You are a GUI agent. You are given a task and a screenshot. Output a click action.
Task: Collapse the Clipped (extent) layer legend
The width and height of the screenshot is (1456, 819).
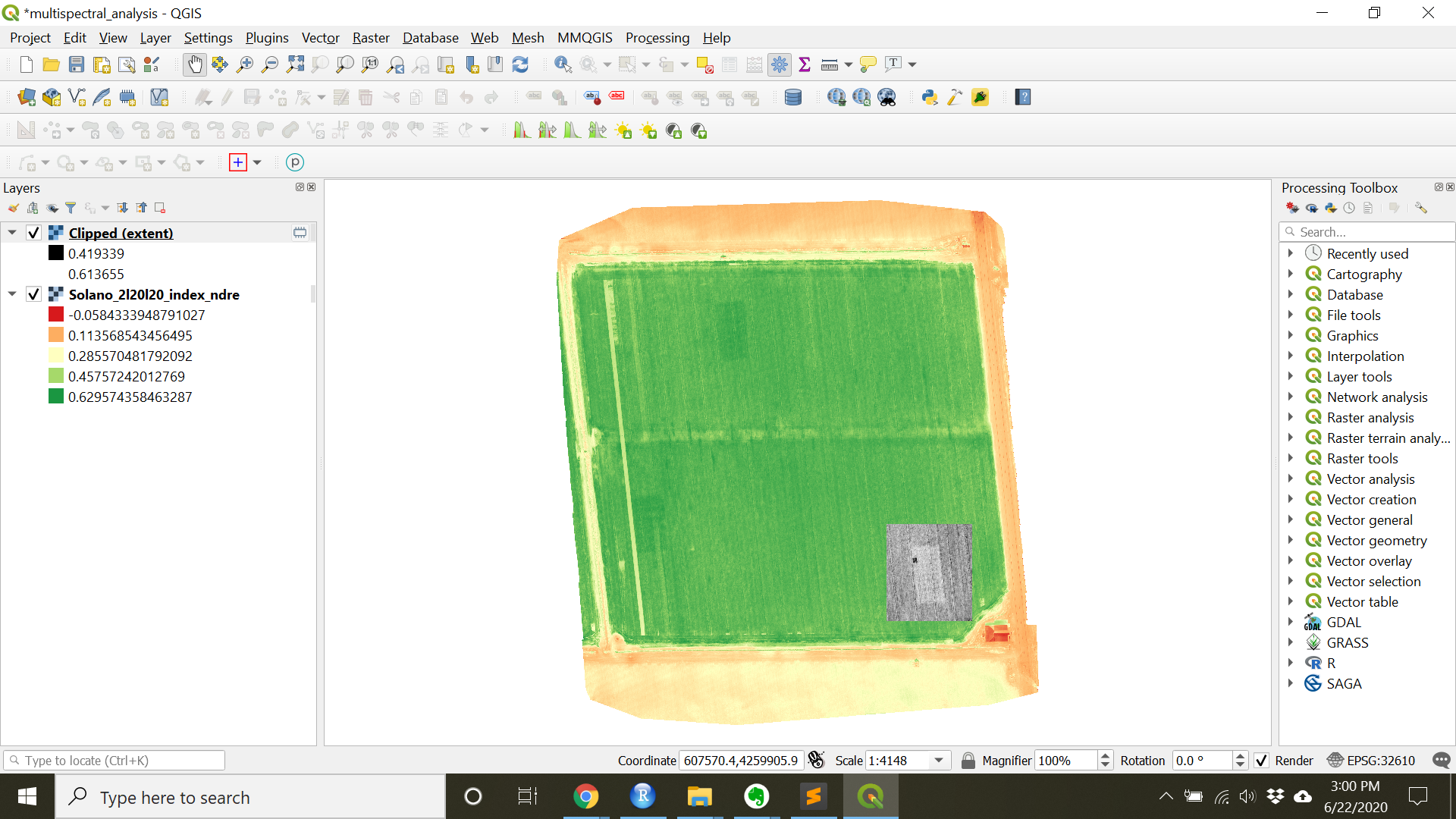[x=12, y=233]
